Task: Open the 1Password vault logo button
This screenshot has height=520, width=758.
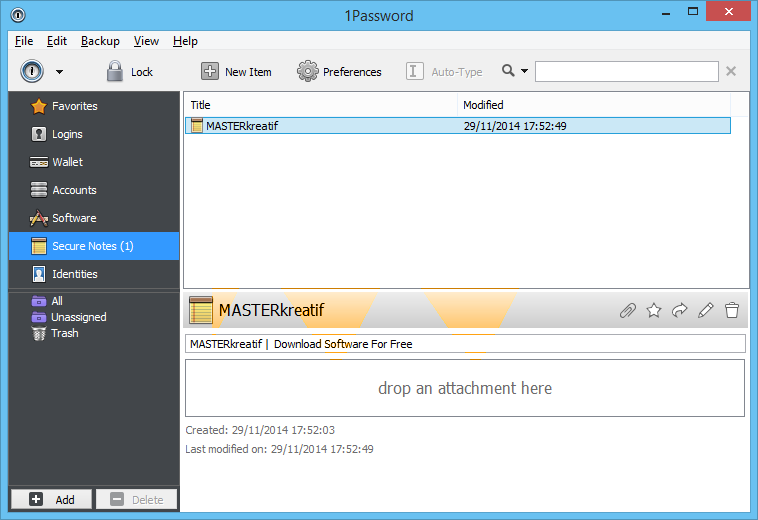Action: pos(32,72)
